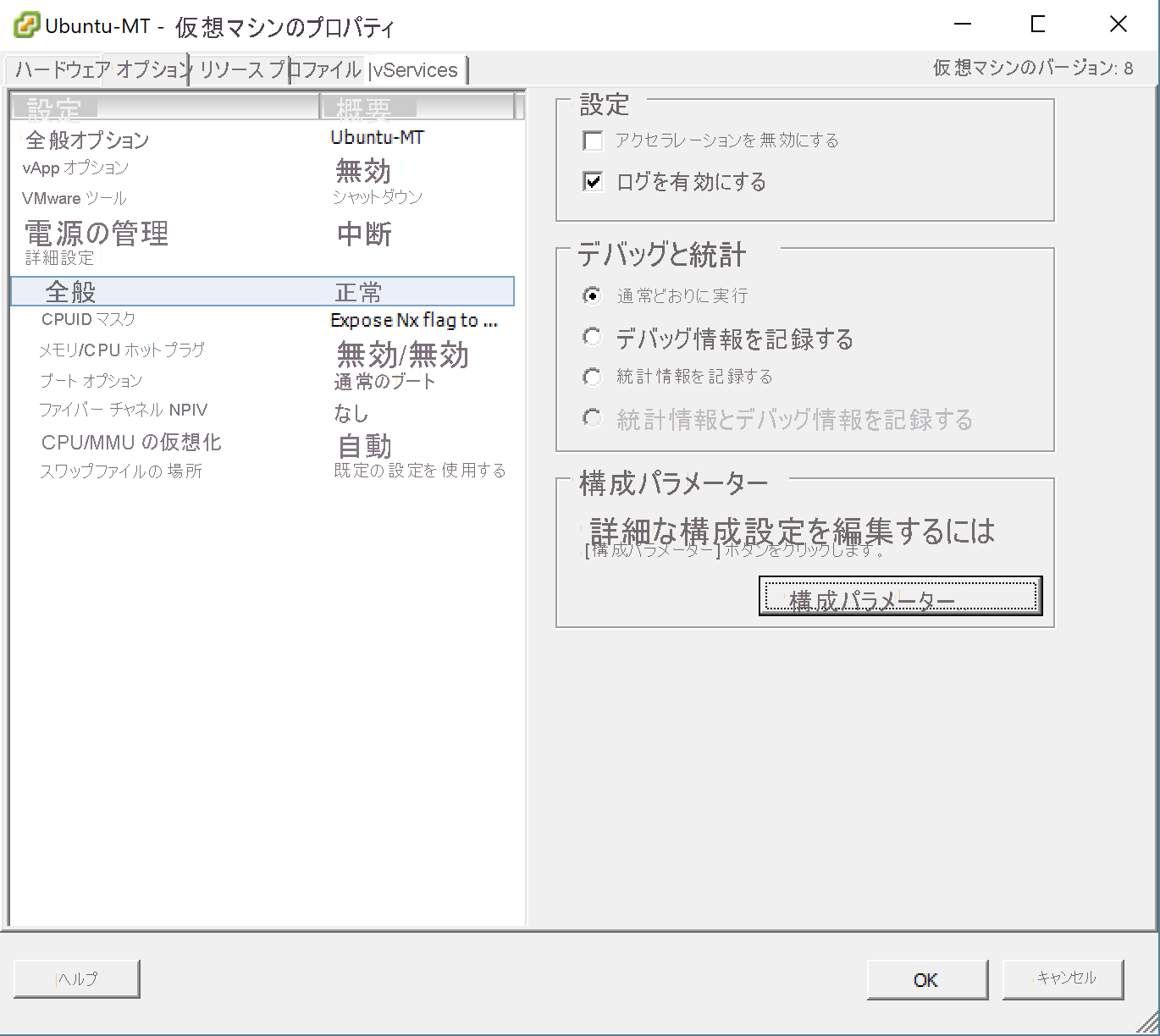Click the 概要 column header
This screenshot has height=1036, width=1160.
click(417, 107)
